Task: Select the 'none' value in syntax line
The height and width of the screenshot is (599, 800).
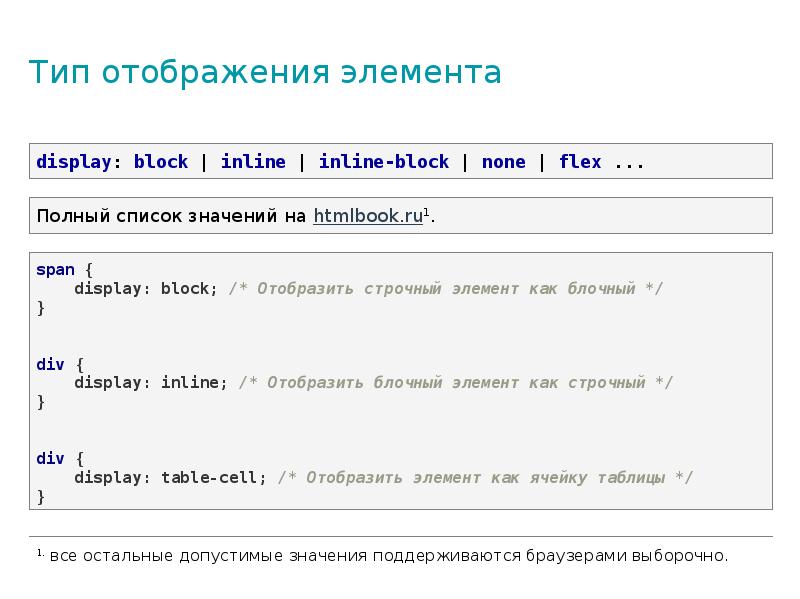Action: click(x=504, y=162)
